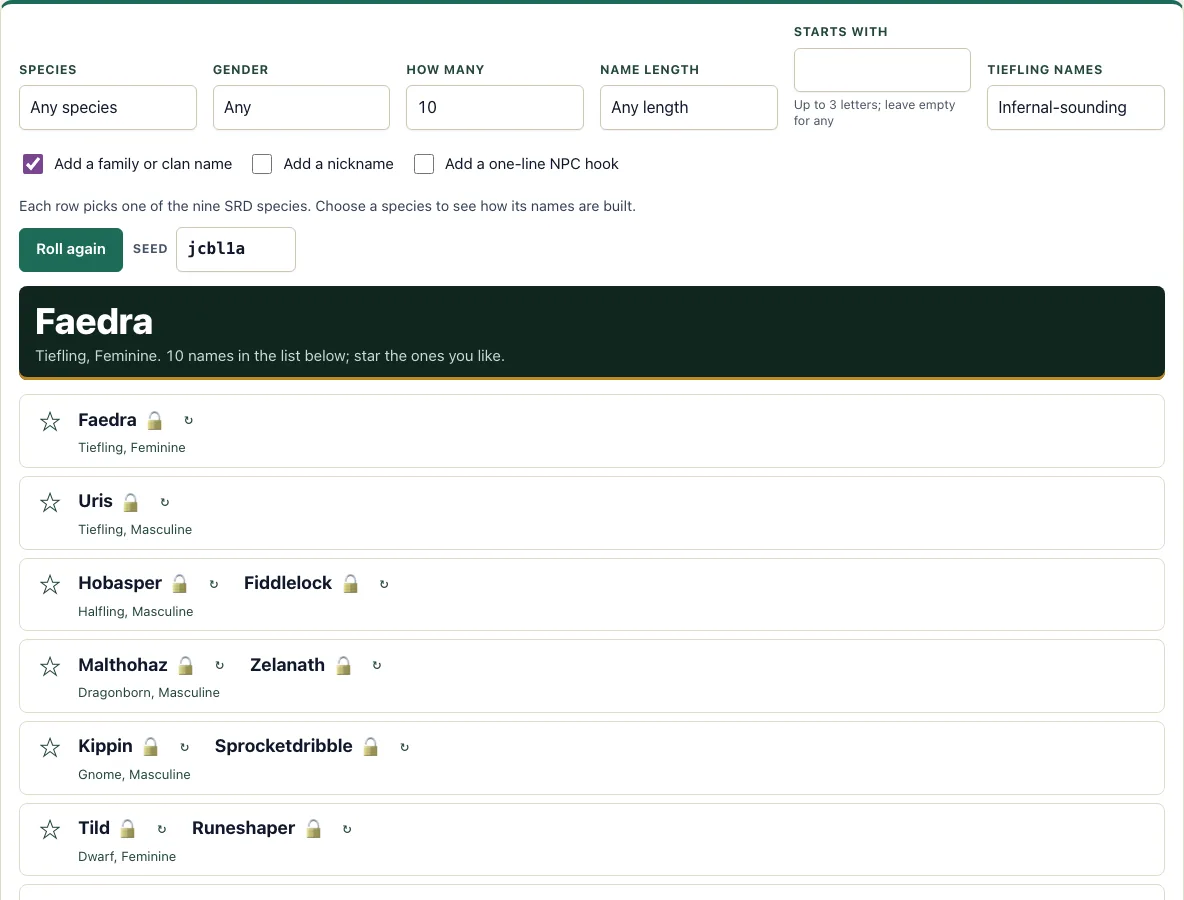
Task: Reroll the first name Kippin
Action: click(184, 747)
